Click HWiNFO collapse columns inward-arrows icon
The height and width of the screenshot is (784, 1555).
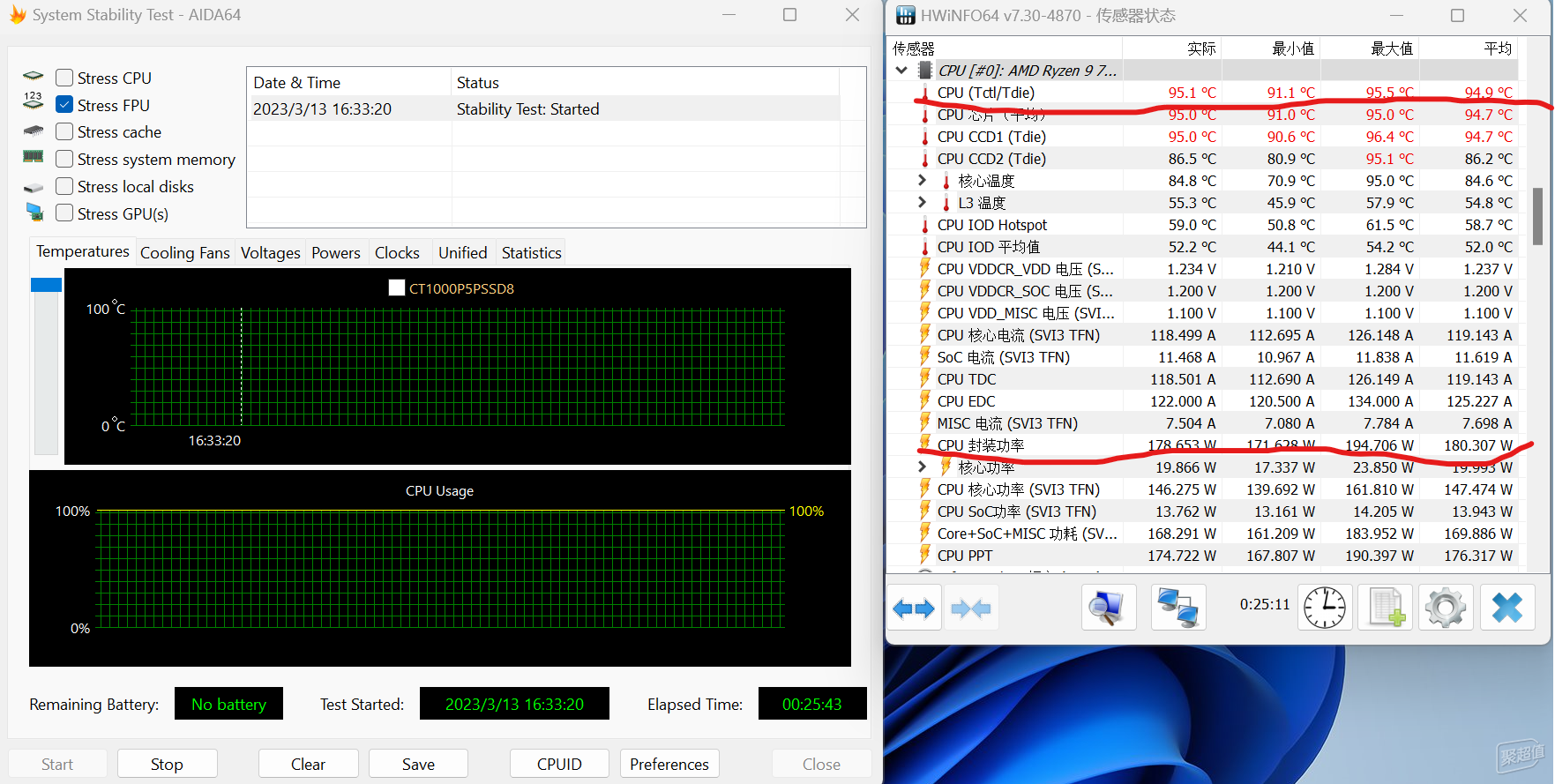[972, 608]
